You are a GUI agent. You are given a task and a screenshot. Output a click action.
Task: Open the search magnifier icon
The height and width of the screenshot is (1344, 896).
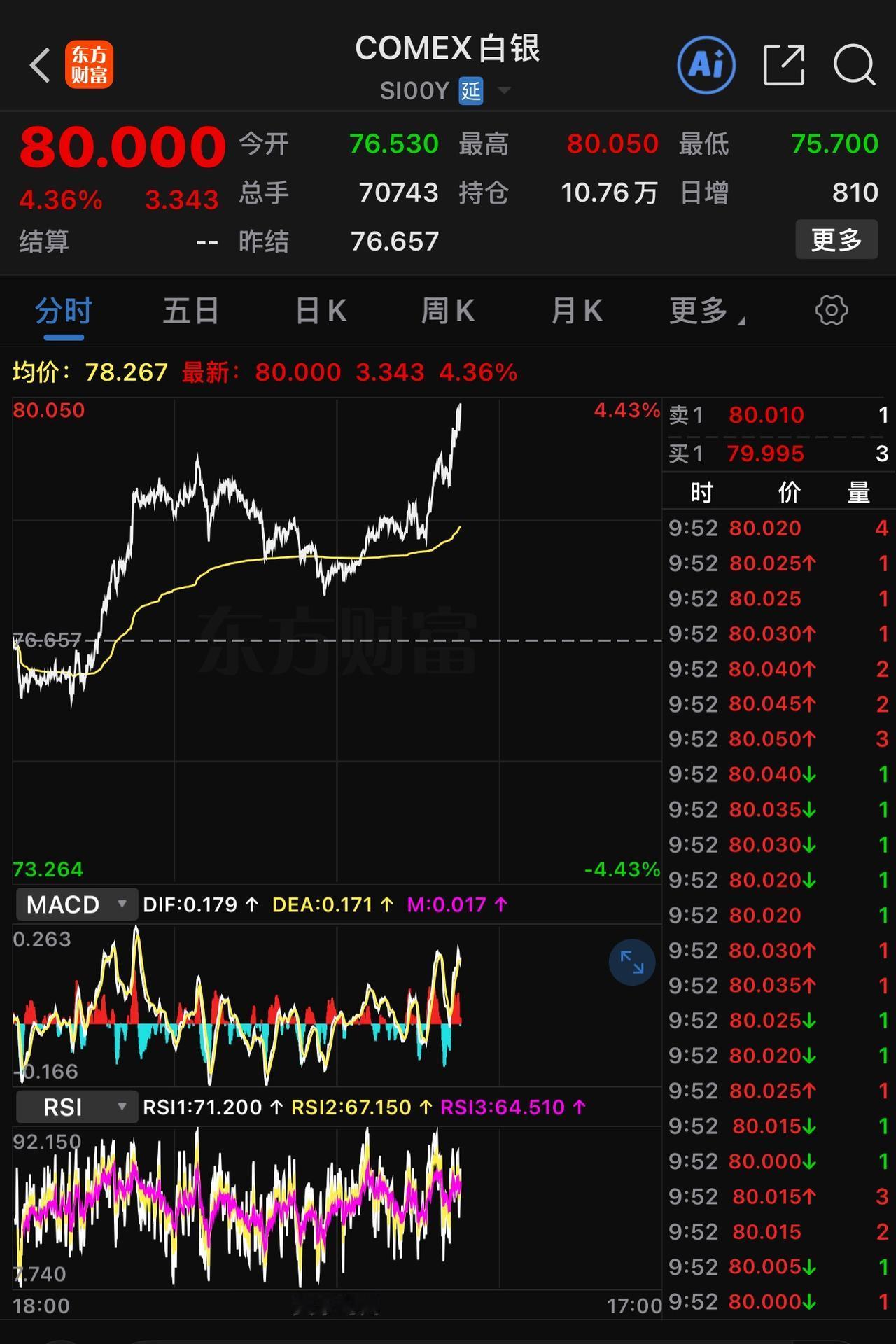click(854, 66)
